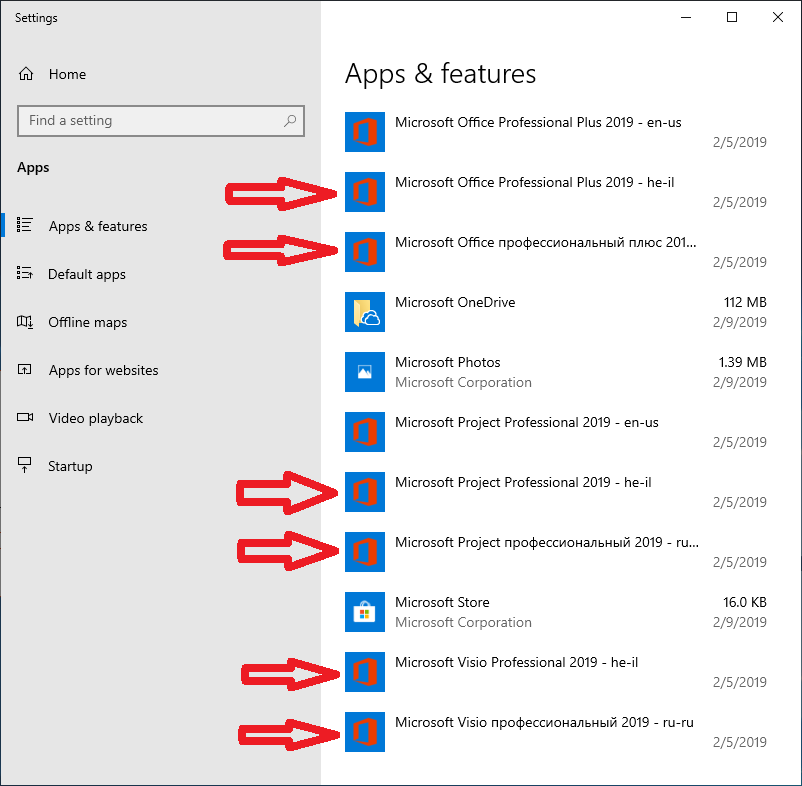Select the Microsoft Photos entry name

(448, 362)
